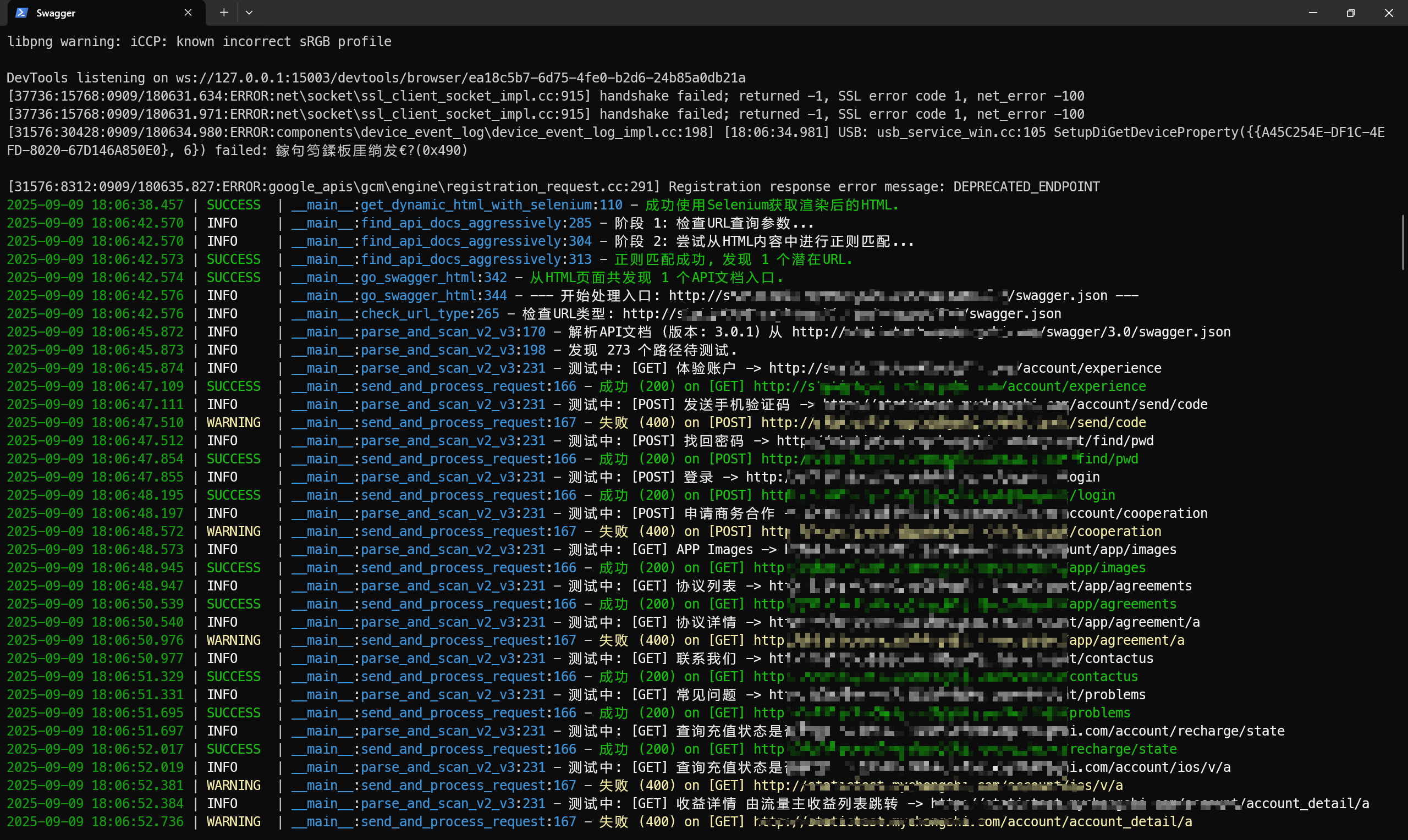Click the DEPRECATED_ENDPOINT error text
This screenshot has width=1408, height=840.
pos(1026,187)
